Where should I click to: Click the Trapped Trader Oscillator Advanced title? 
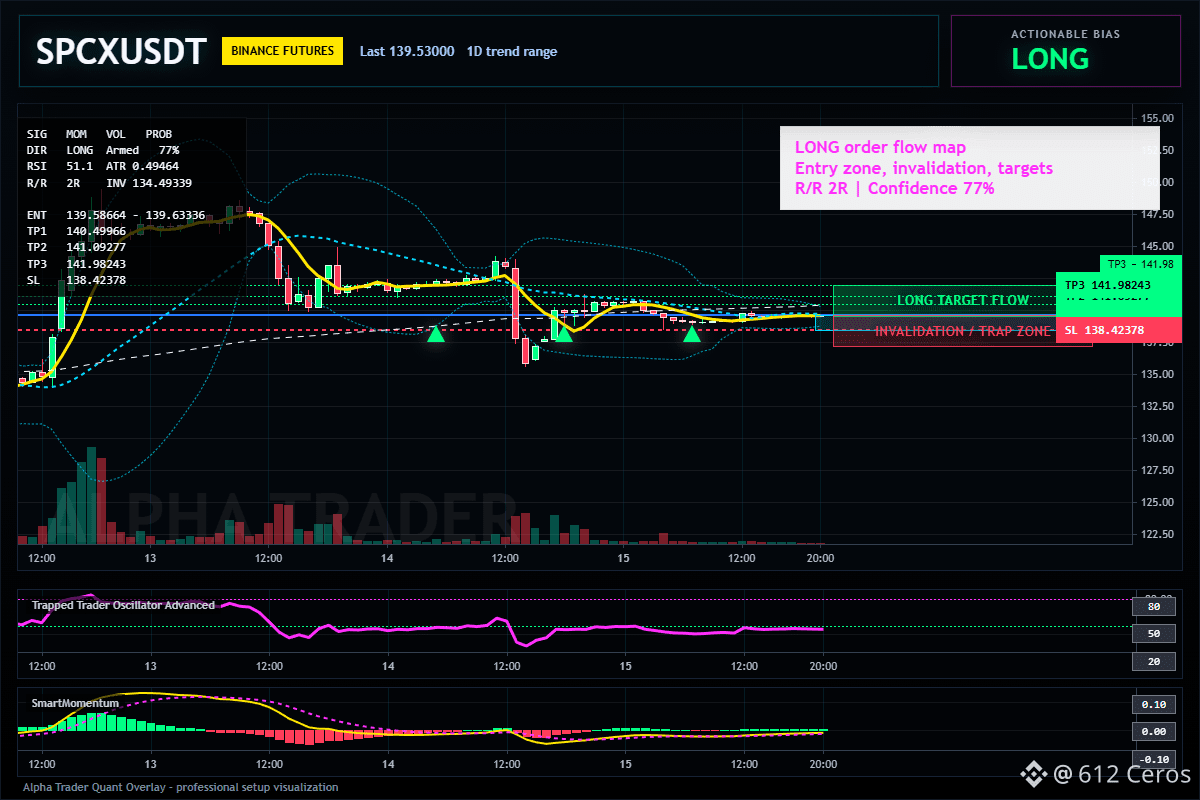point(123,605)
